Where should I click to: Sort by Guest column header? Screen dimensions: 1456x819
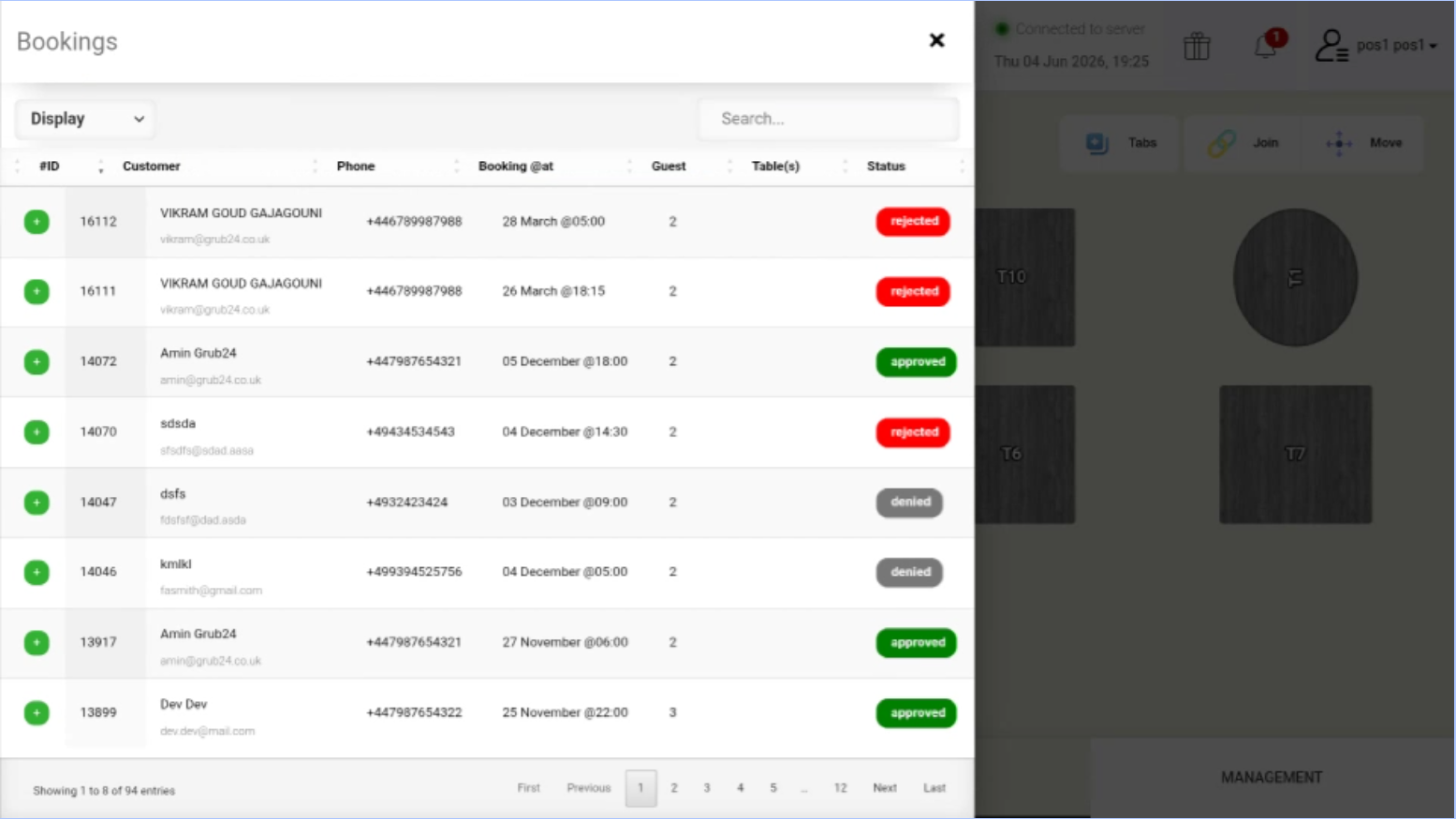click(x=669, y=167)
